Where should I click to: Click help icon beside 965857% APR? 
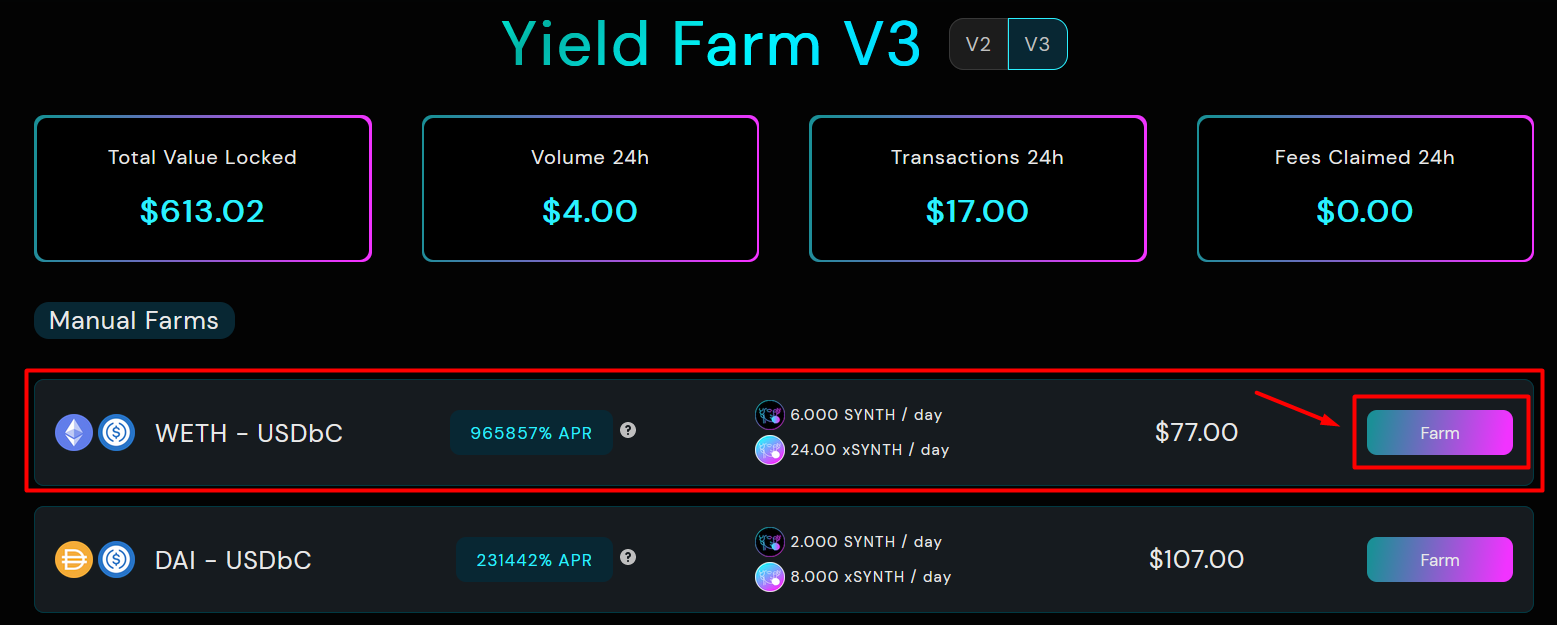click(x=628, y=430)
